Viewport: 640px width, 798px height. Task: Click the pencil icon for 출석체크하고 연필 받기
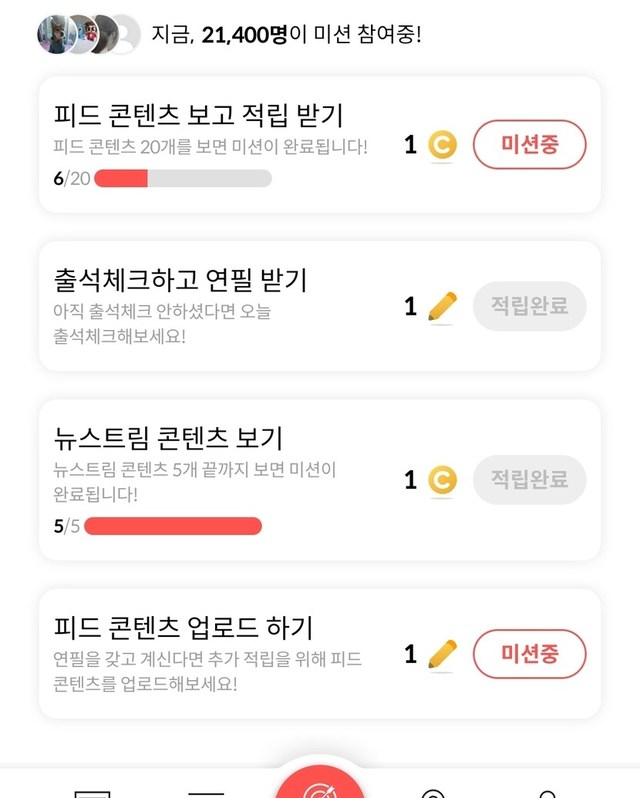tap(442, 307)
